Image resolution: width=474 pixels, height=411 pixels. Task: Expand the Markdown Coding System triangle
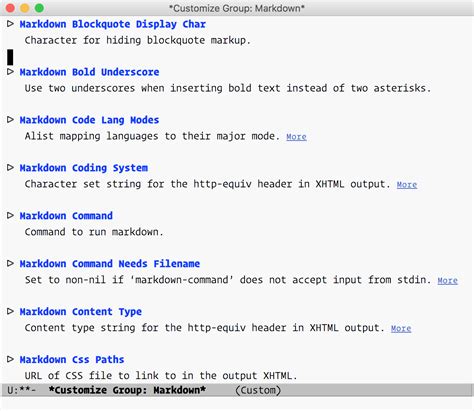point(10,167)
